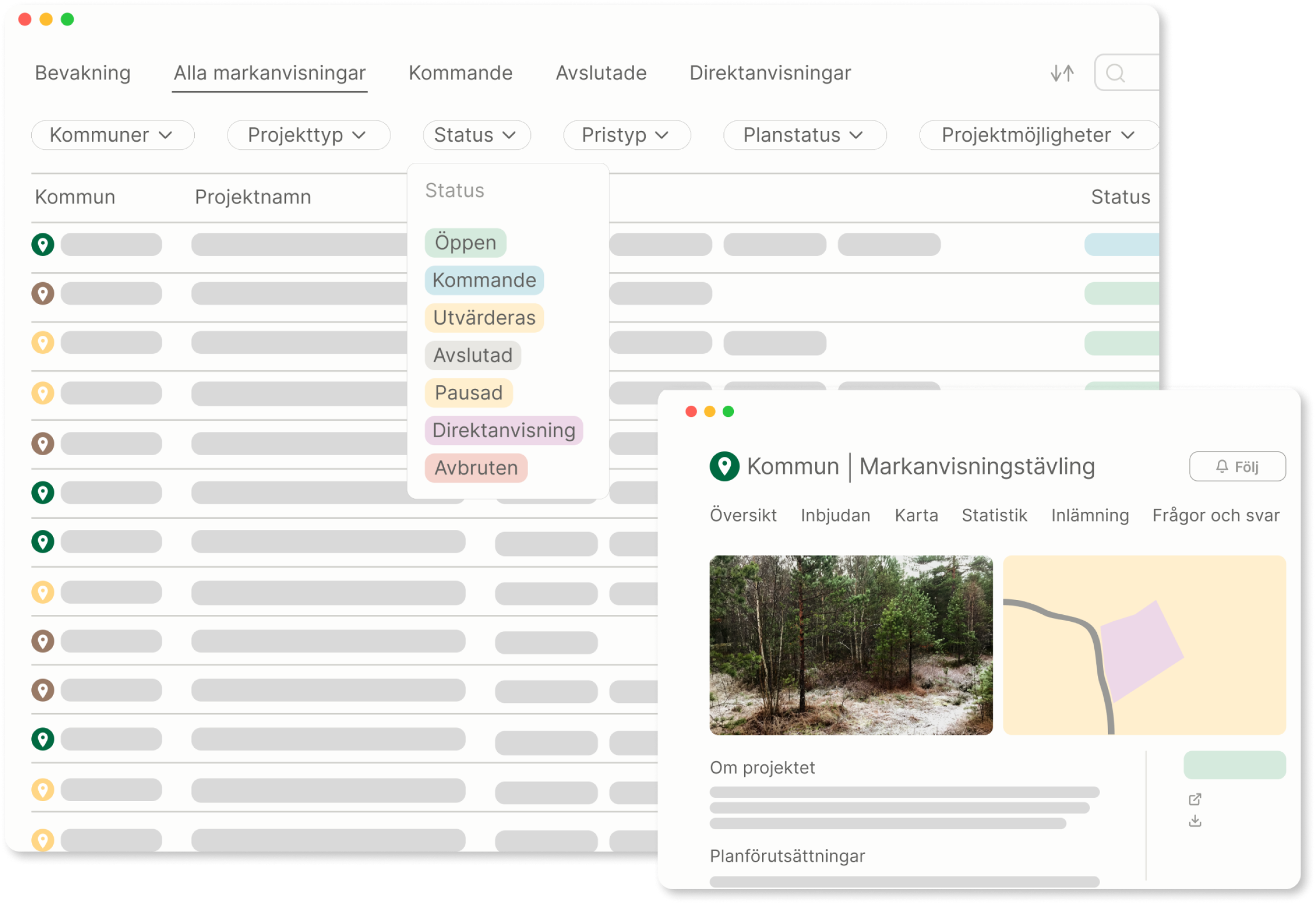Click yellow map pin in third row

click(x=42, y=343)
